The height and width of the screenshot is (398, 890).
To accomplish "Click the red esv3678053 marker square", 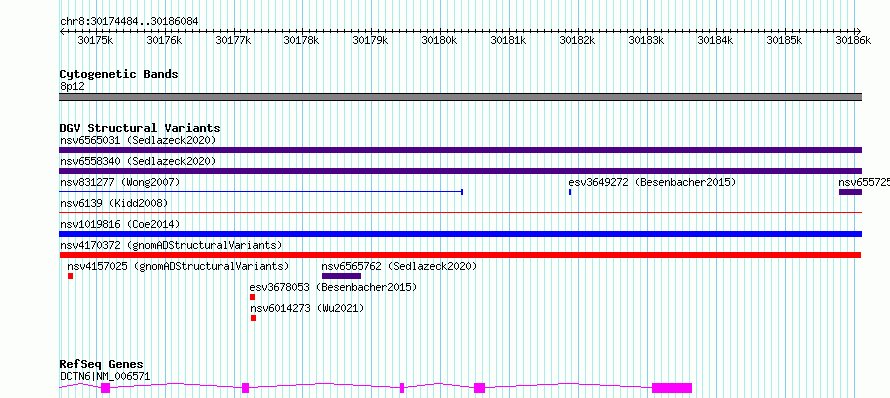I will (x=253, y=297).
